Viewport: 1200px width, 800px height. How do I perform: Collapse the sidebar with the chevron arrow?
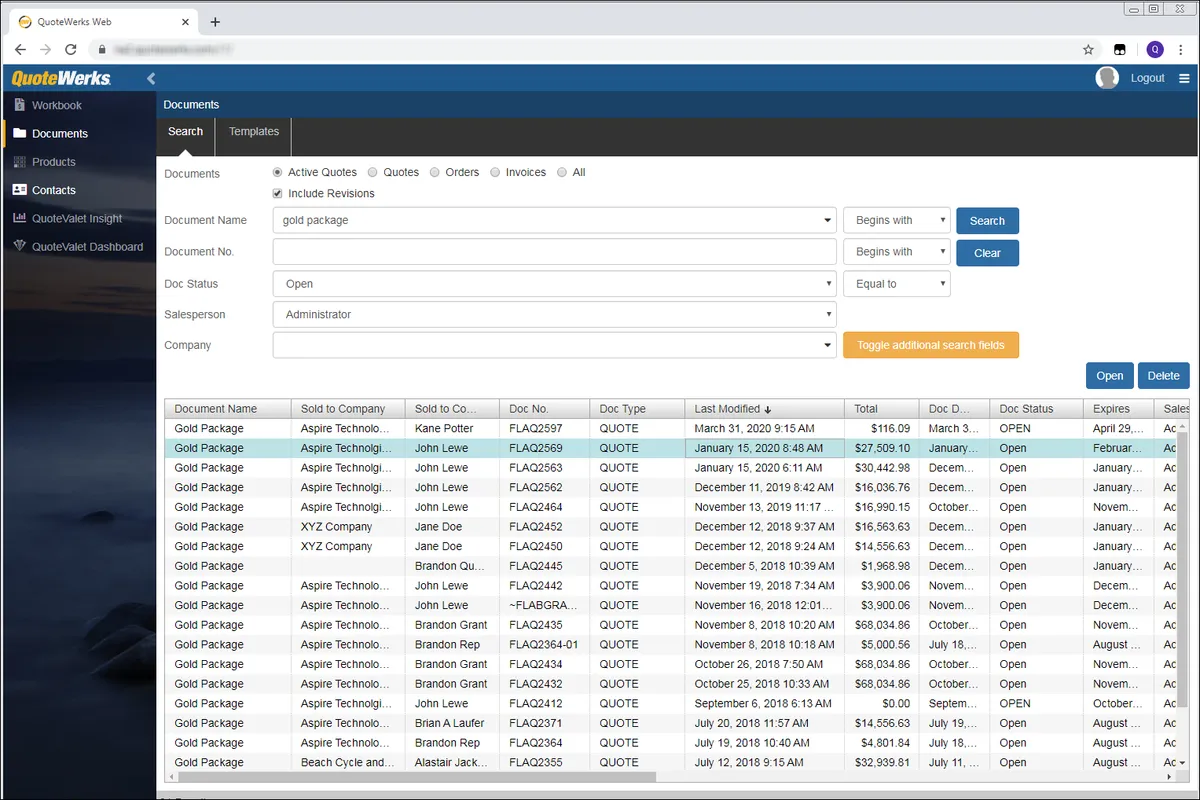pos(151,78)
